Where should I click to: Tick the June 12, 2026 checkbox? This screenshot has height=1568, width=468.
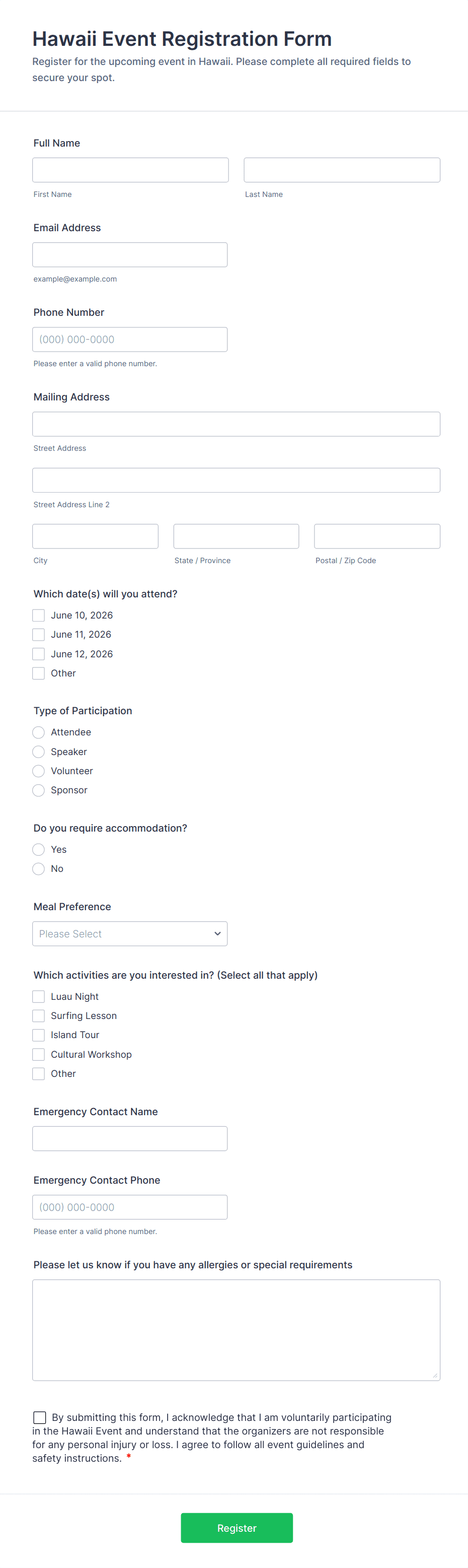click(x=38, y=654)
